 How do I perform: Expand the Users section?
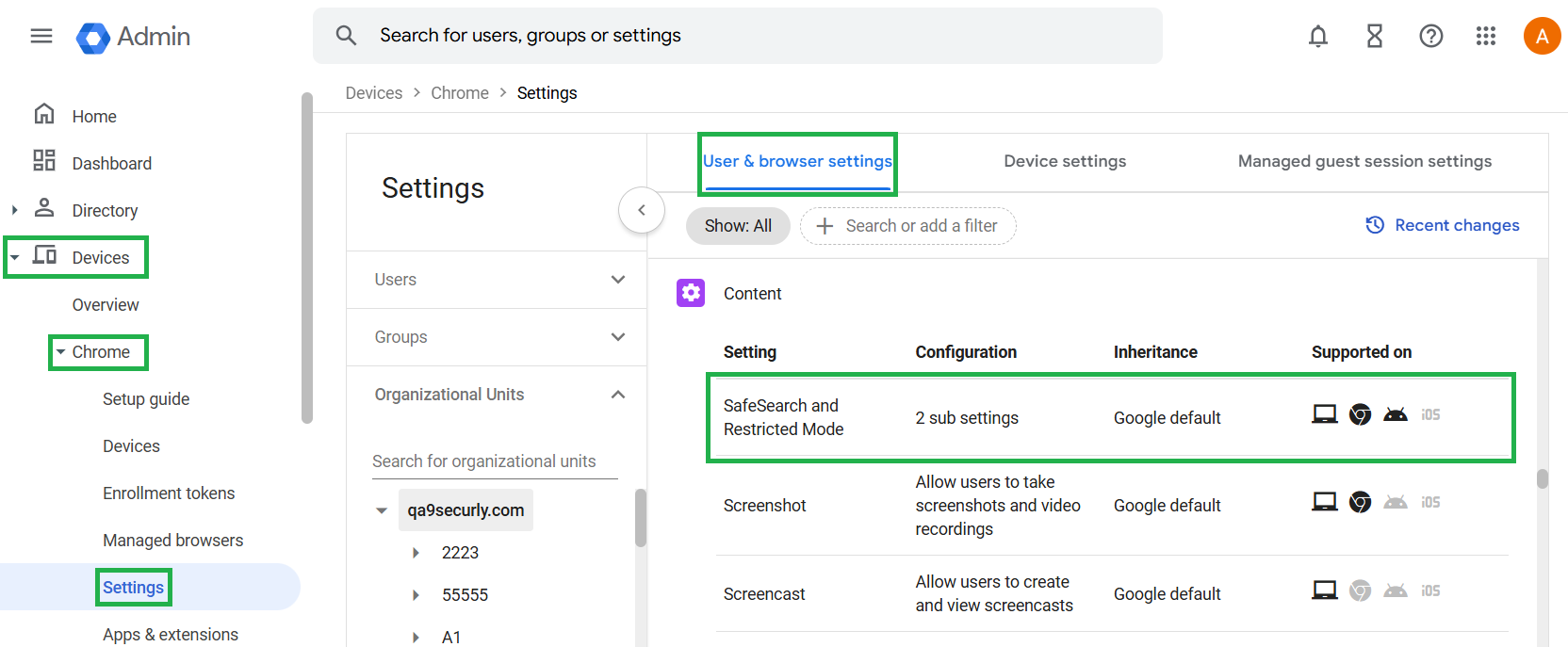(x=618, y=280)
